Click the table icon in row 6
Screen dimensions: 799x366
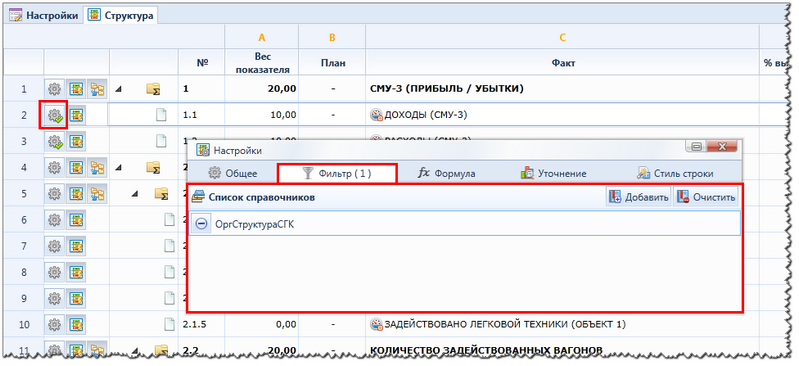[76, 220]
